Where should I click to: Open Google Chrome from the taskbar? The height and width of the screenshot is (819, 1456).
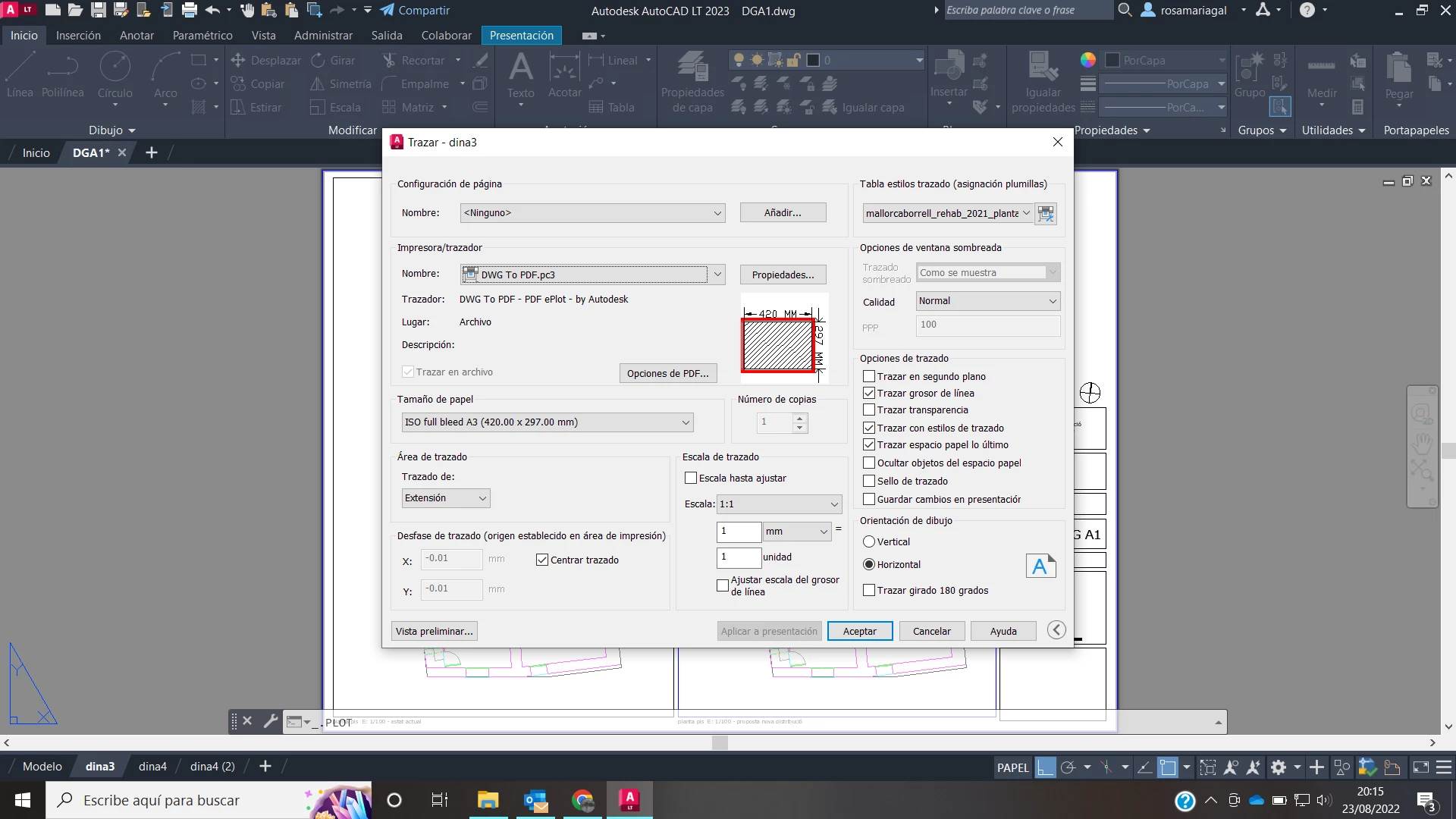pos(582,800)
